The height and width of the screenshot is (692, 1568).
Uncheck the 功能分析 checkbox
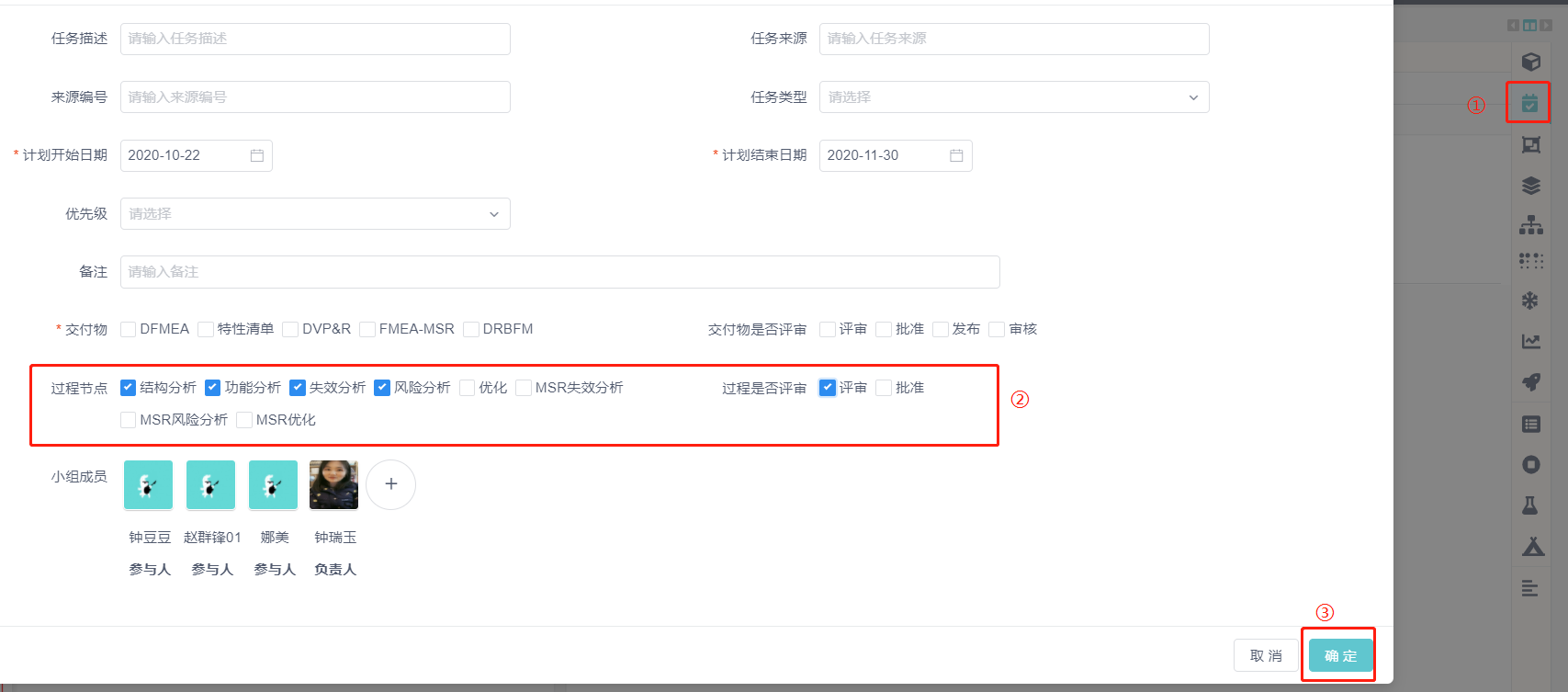(213, 388)
